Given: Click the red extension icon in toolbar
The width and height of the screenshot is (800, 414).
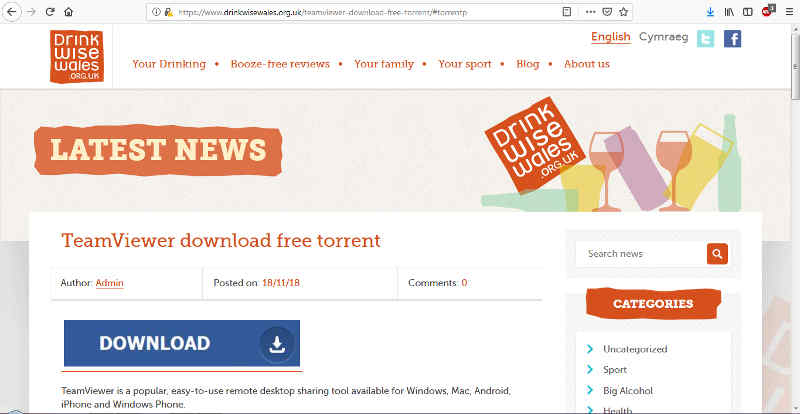Looking at the screenshot, I should coord(768,11).
